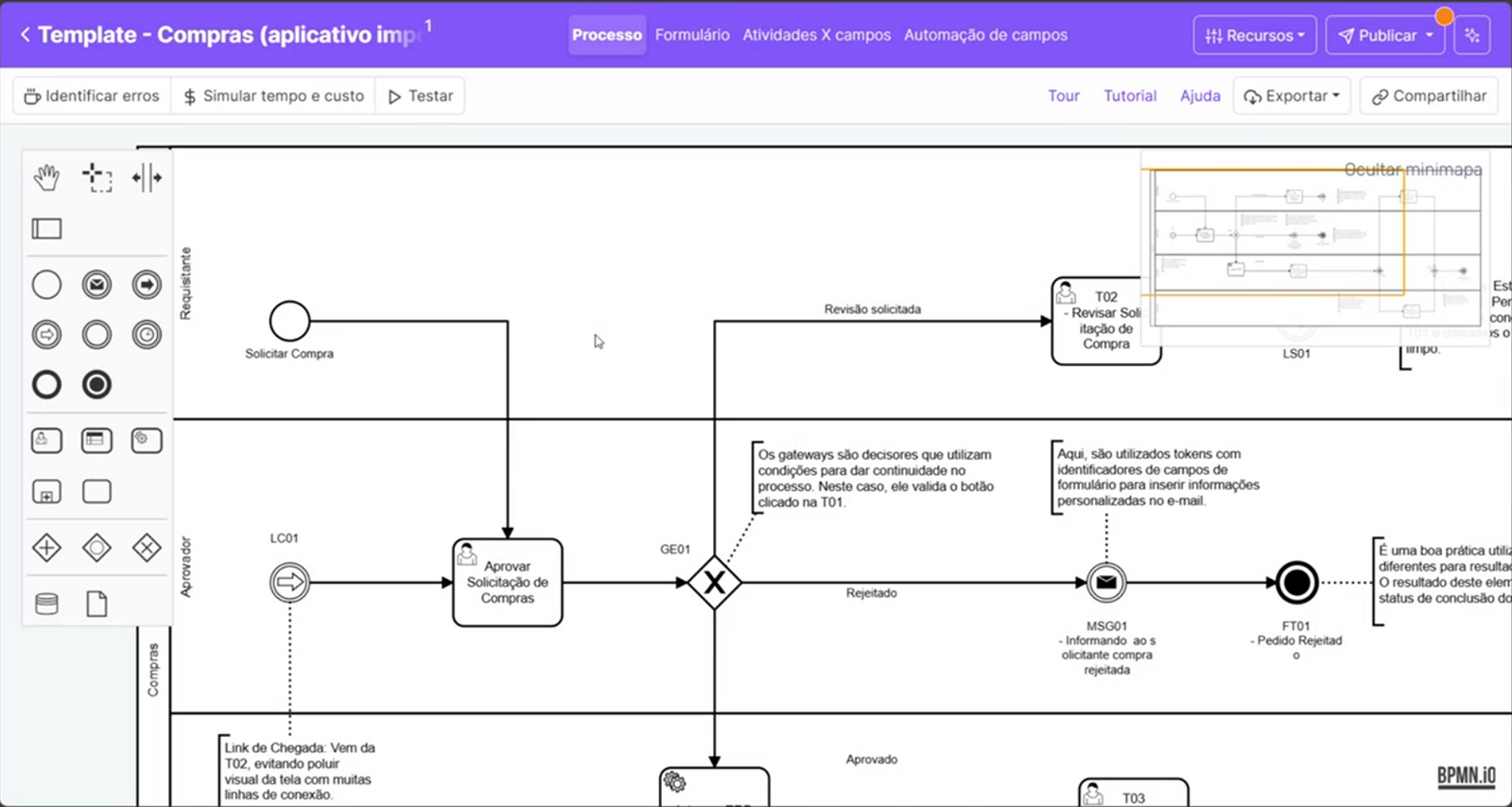Choose the message event in palette
Screen dimensions: 1512x807
click(x=96, y=285)
